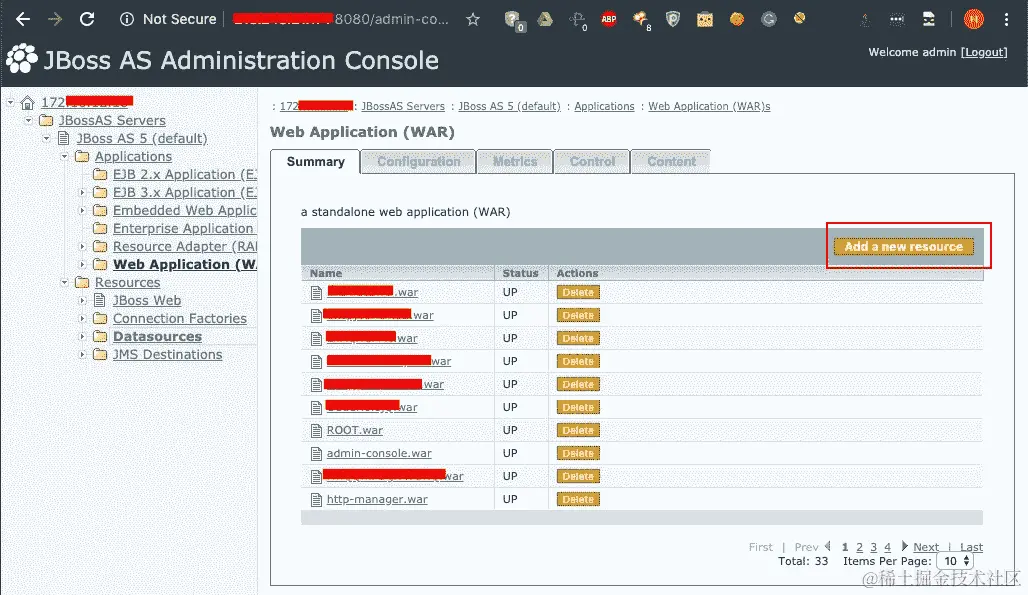The height and width of the screenshot is (595, 1028).
Task: Click the folder icon beside Resources
Action: point(82,282)
